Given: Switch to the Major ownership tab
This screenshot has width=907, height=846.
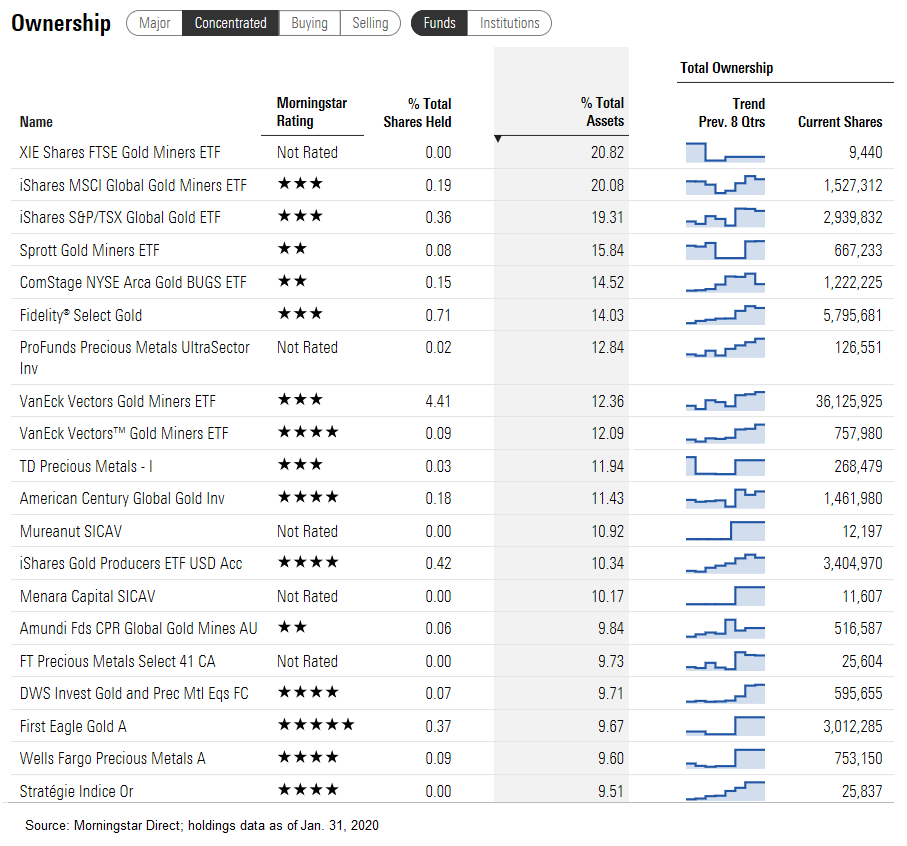Looking at the screenshot, I should pos(154,23).
